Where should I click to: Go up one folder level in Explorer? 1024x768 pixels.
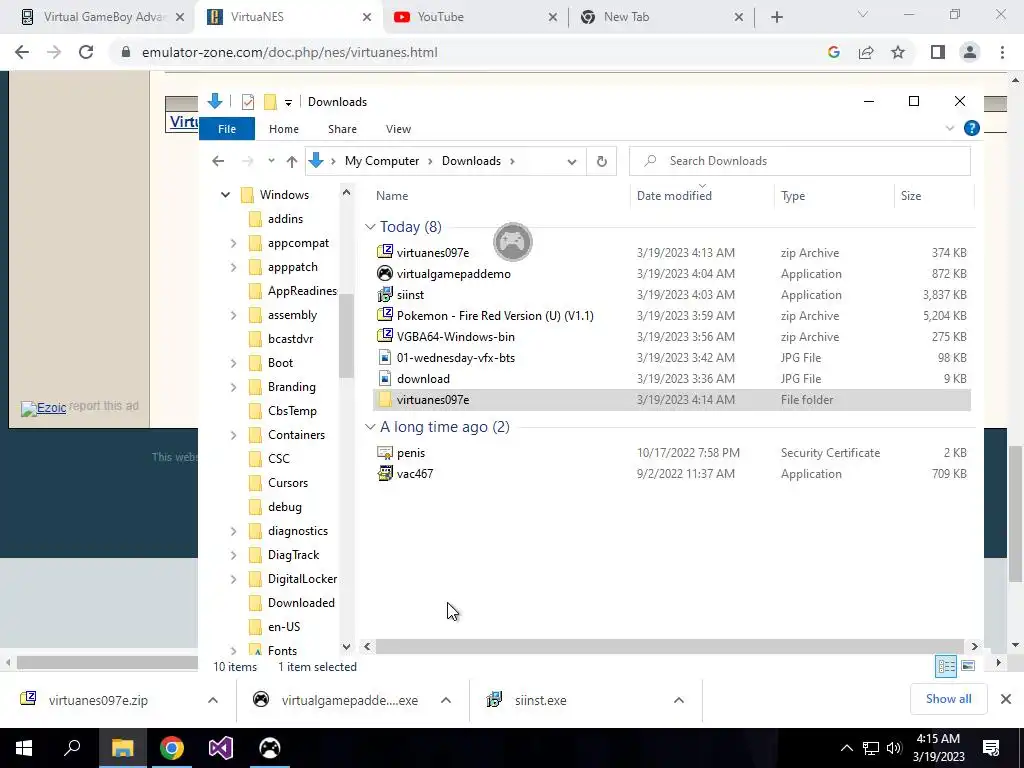click(292, 161)
